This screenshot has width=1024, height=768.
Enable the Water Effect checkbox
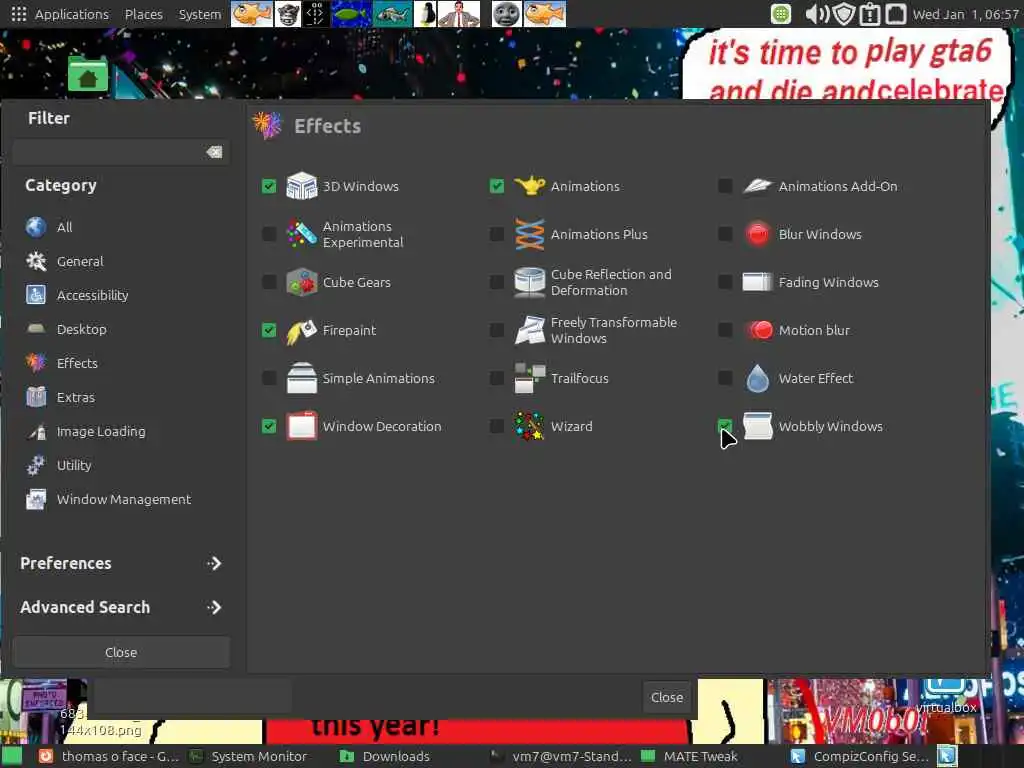(x=725, y=378)
